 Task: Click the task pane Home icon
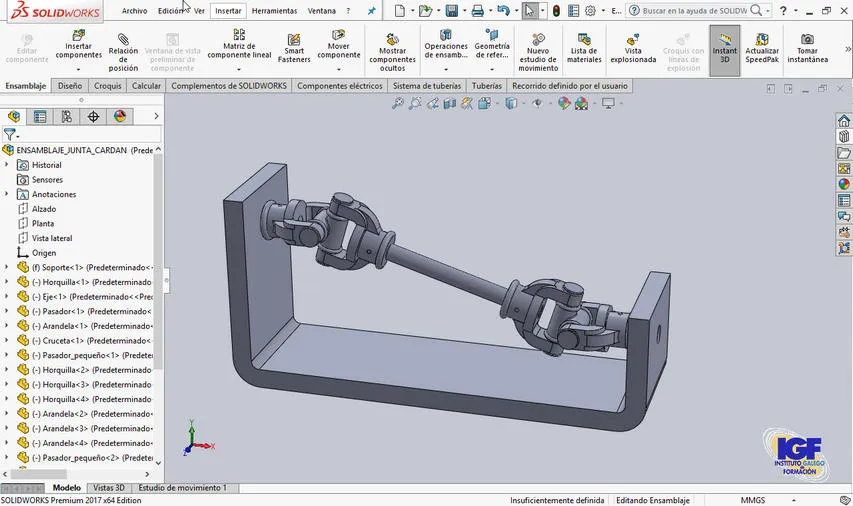click(844, 121)
